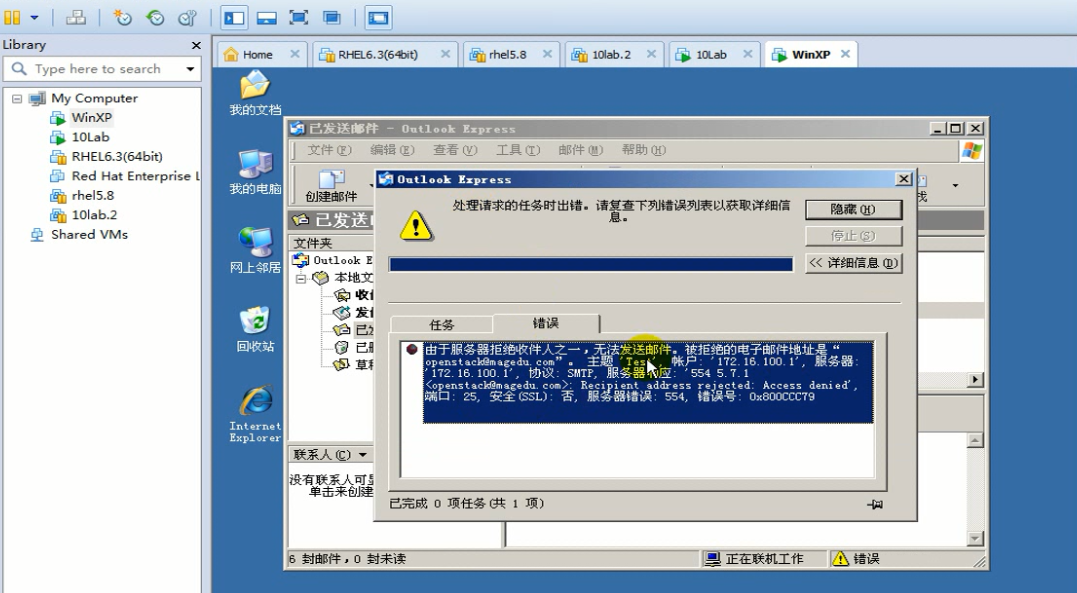Open the 查看(V) menu in Outlook Express
This screenshot has height=593, width=1077.
pyautogui.click(x=455, y=150)
